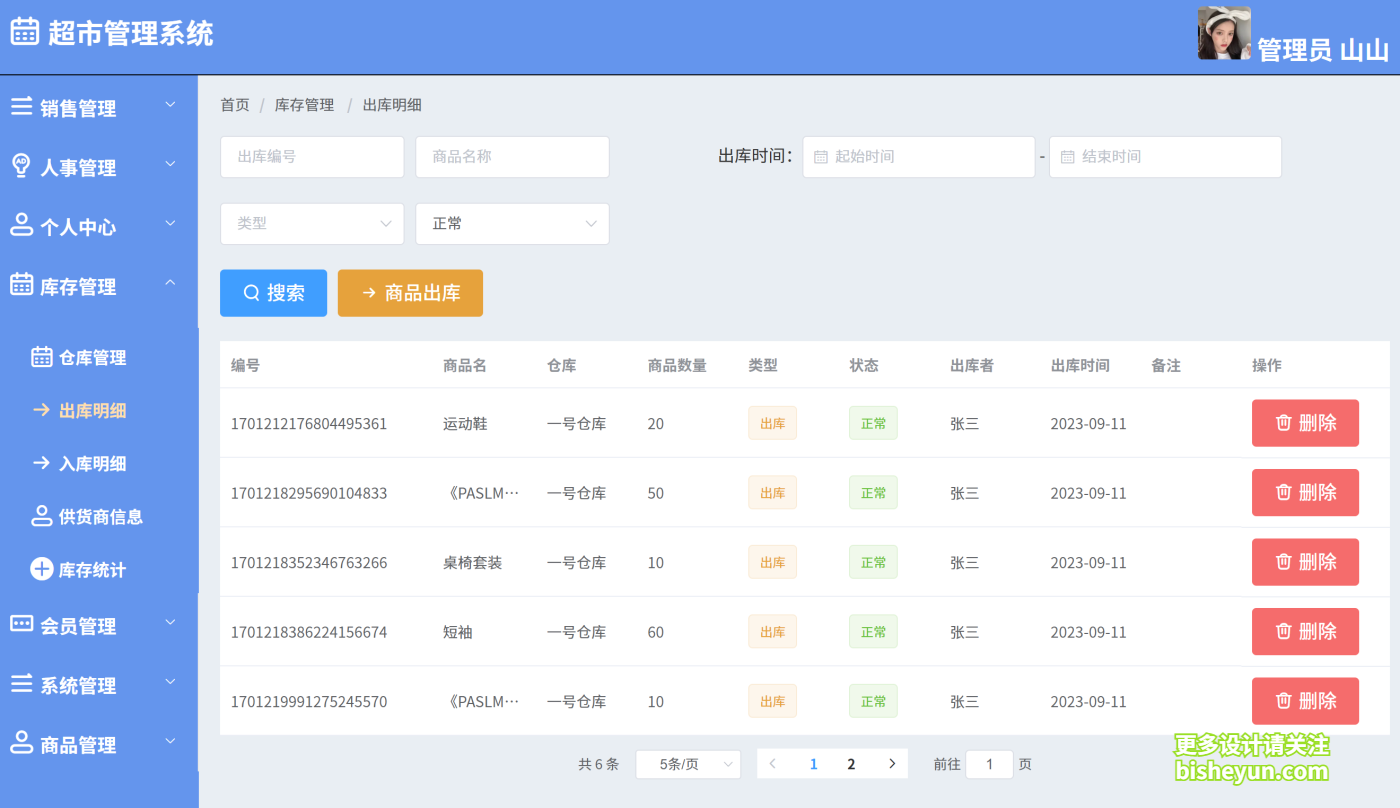Click the 前往 page number input
Image resolution: width=1400 pixels, height=808 pixels.
[989, 764]
